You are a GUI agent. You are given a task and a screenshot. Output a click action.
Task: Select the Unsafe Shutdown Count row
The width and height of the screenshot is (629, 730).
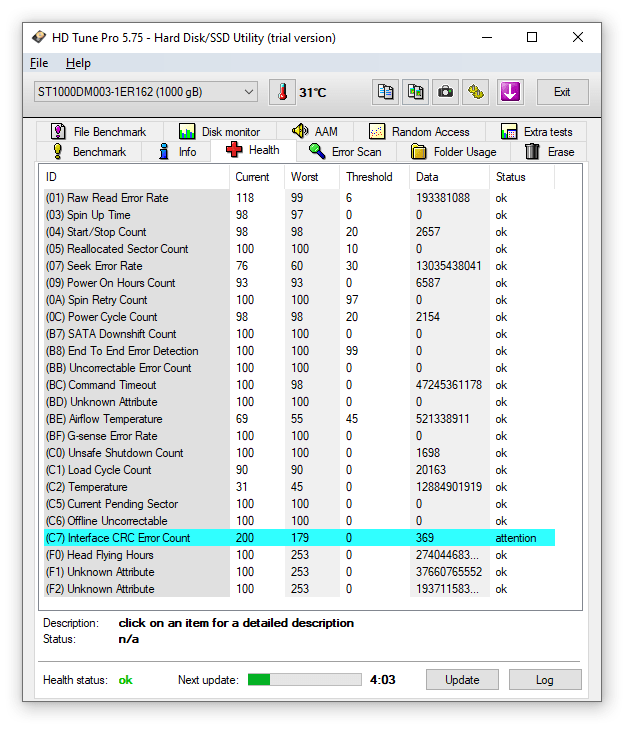tap(299, 453)
